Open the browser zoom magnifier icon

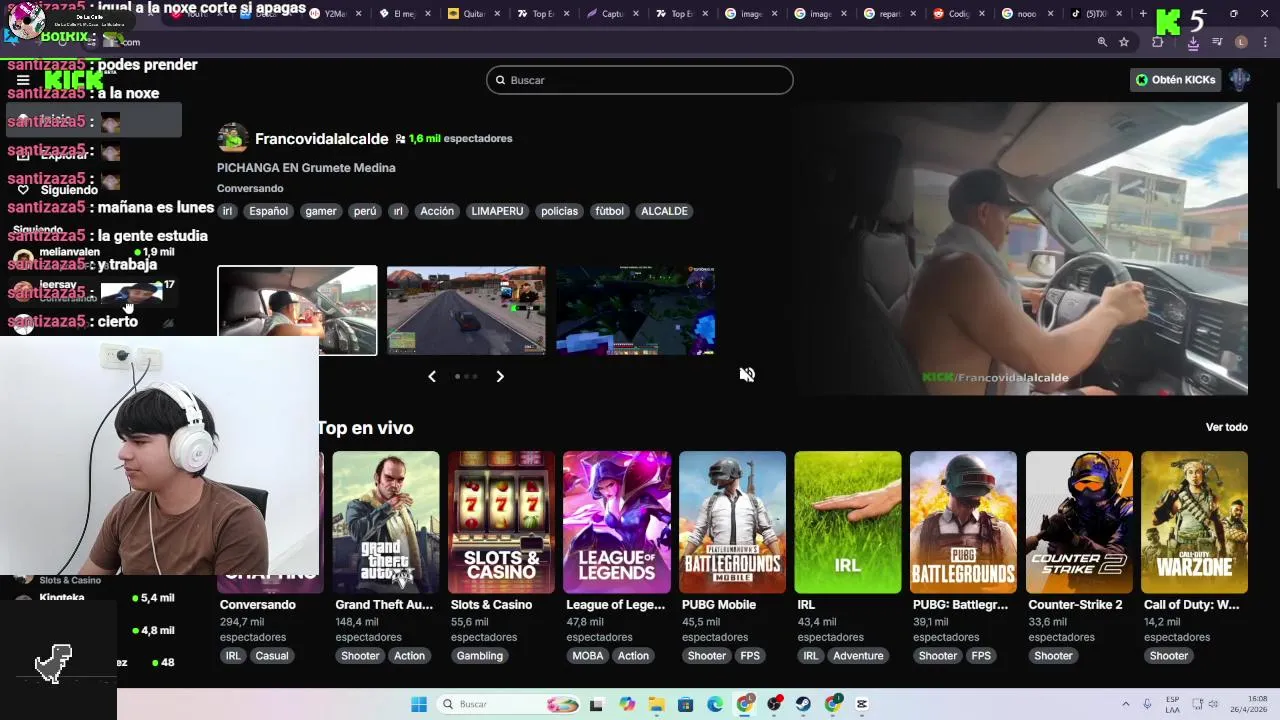tap(1102, 42)
